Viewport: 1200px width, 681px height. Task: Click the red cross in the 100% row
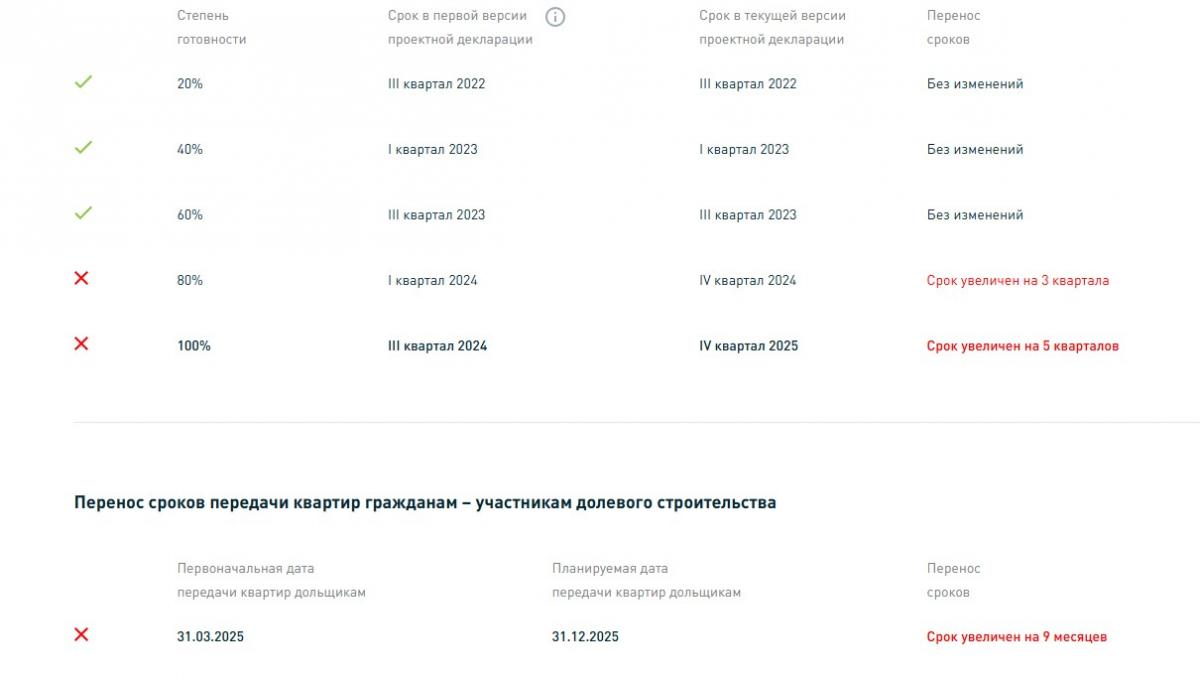tap(82, 343)
